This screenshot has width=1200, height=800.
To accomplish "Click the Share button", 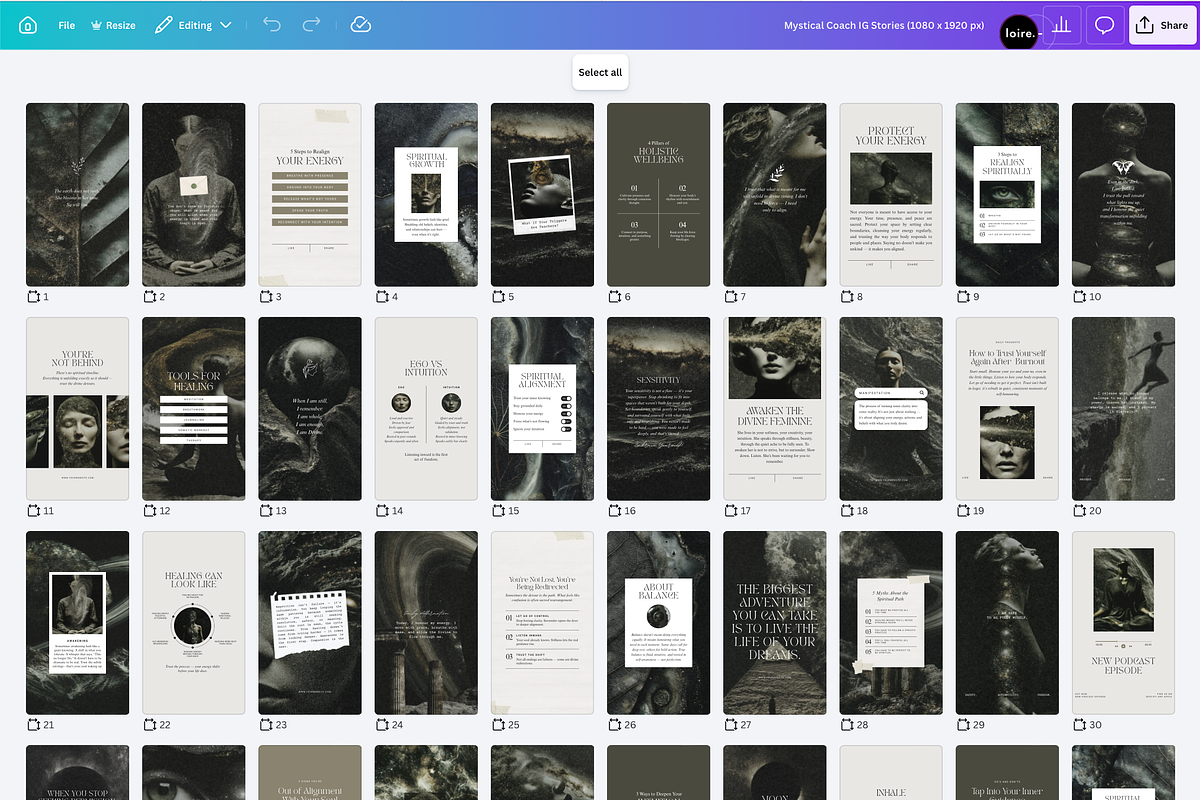I will click(x=1164, y=25).
